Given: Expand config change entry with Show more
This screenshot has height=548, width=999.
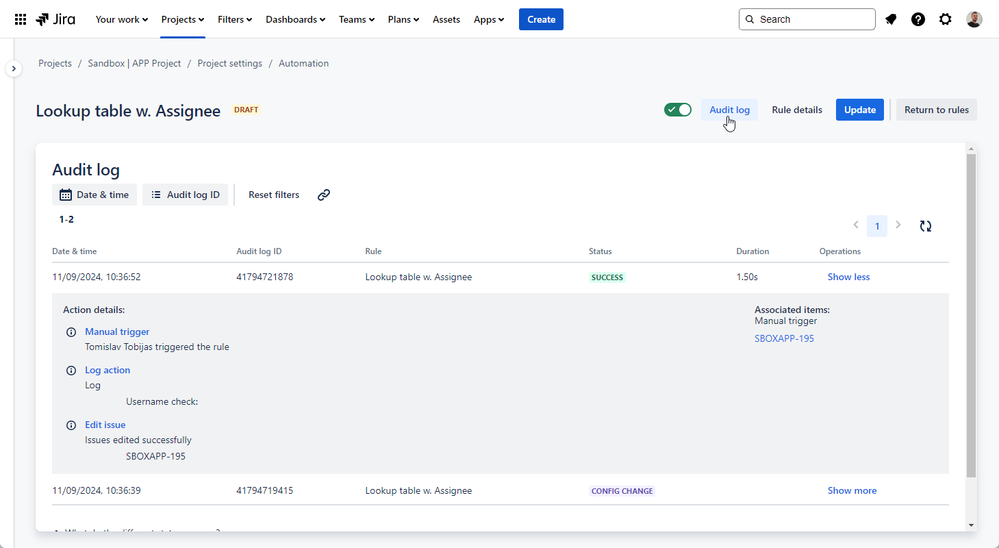Looking at the screenshot, I should (x=852, y=491).
